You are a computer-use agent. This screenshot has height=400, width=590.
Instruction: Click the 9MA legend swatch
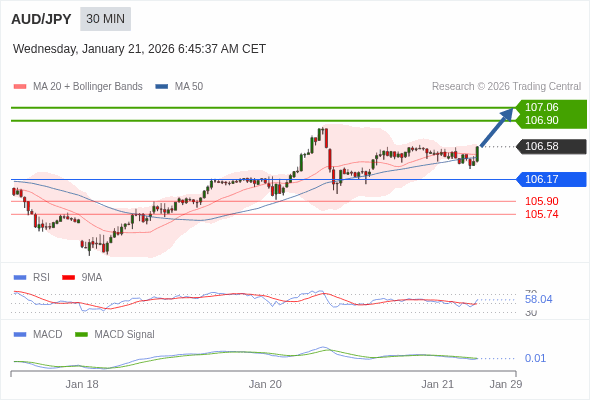(x=68, y=278)
